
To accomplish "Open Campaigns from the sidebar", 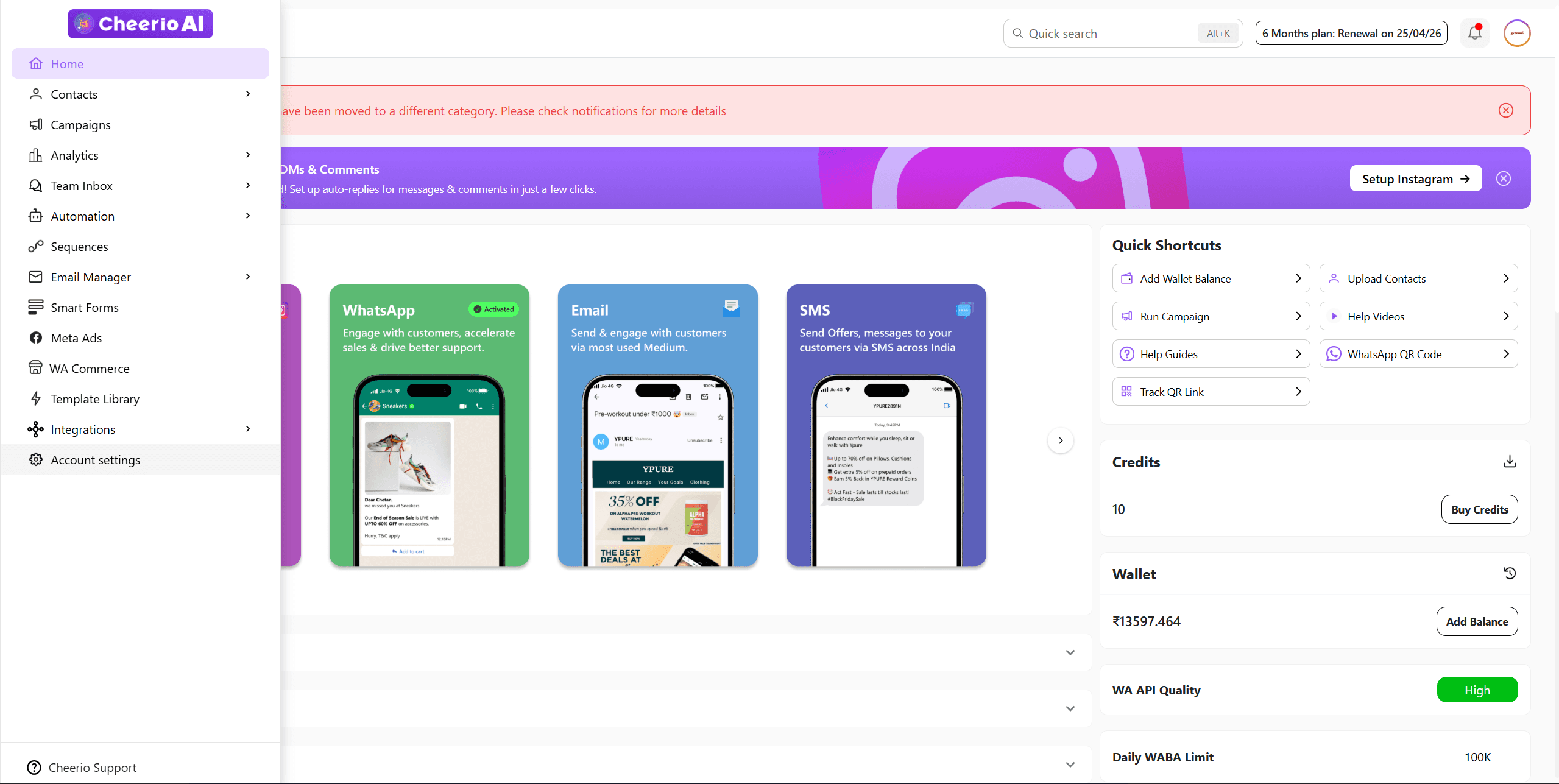I will (80, 125).
